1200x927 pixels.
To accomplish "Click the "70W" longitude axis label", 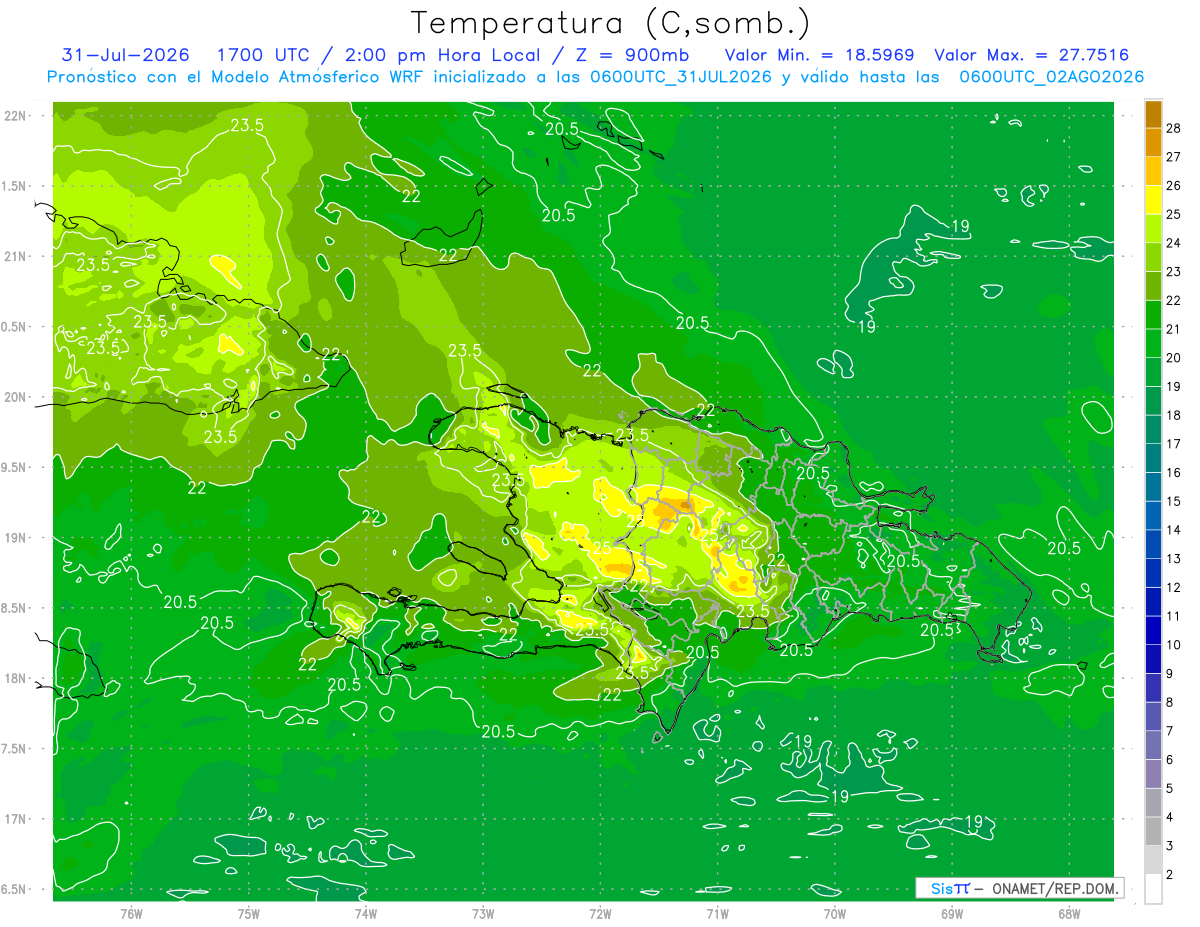I will 834,913.
